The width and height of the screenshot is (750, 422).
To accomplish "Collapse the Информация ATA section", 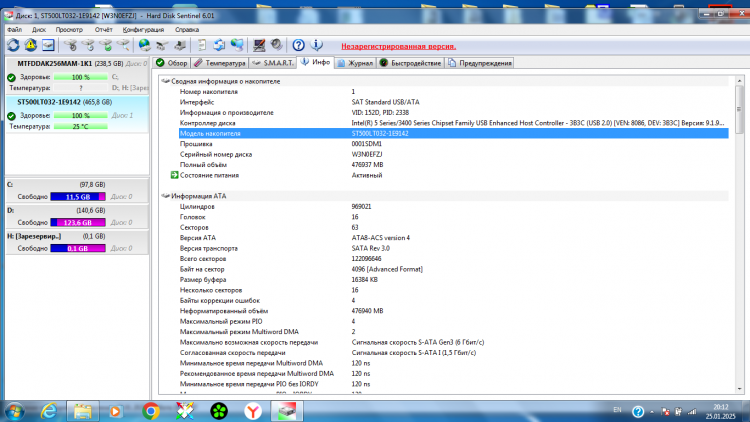I will 165,196.
